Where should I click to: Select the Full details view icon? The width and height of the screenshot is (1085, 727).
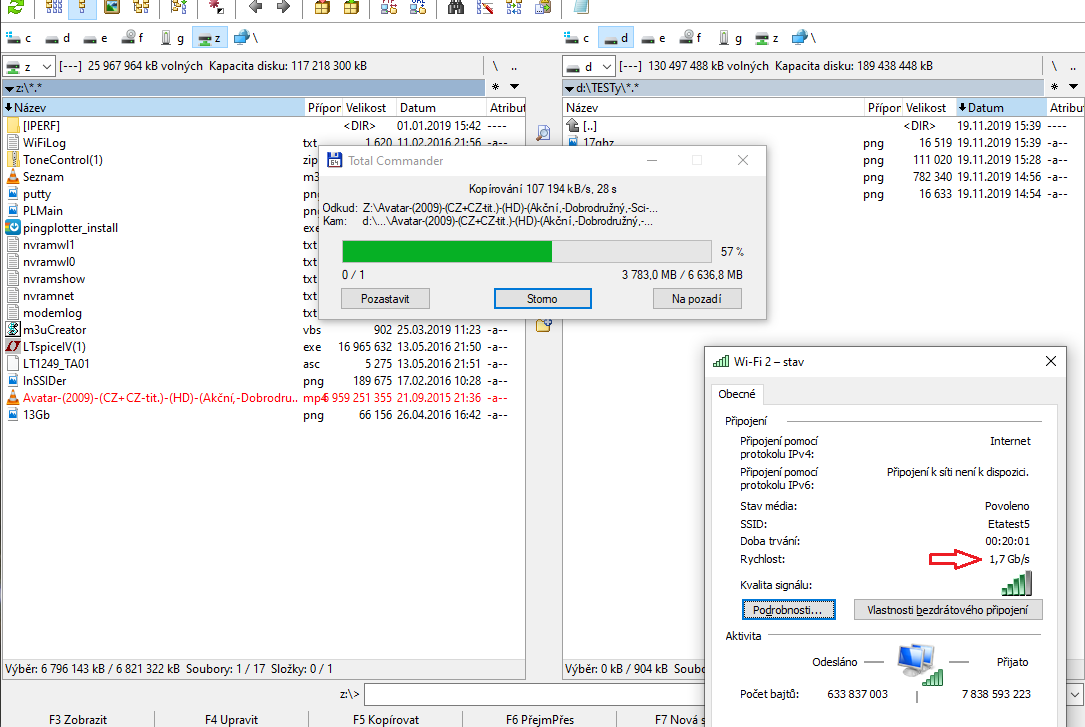[82, 7]
